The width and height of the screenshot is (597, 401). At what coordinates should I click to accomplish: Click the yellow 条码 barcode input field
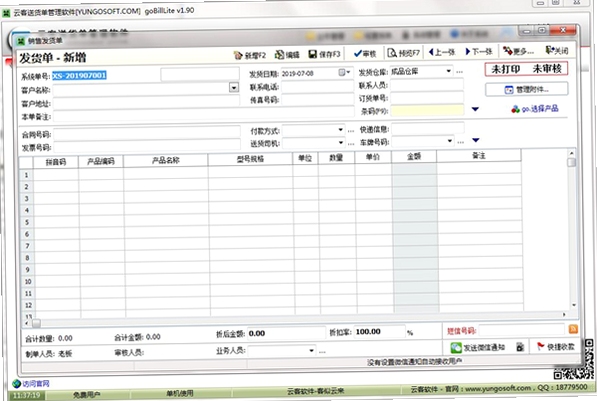427,110
